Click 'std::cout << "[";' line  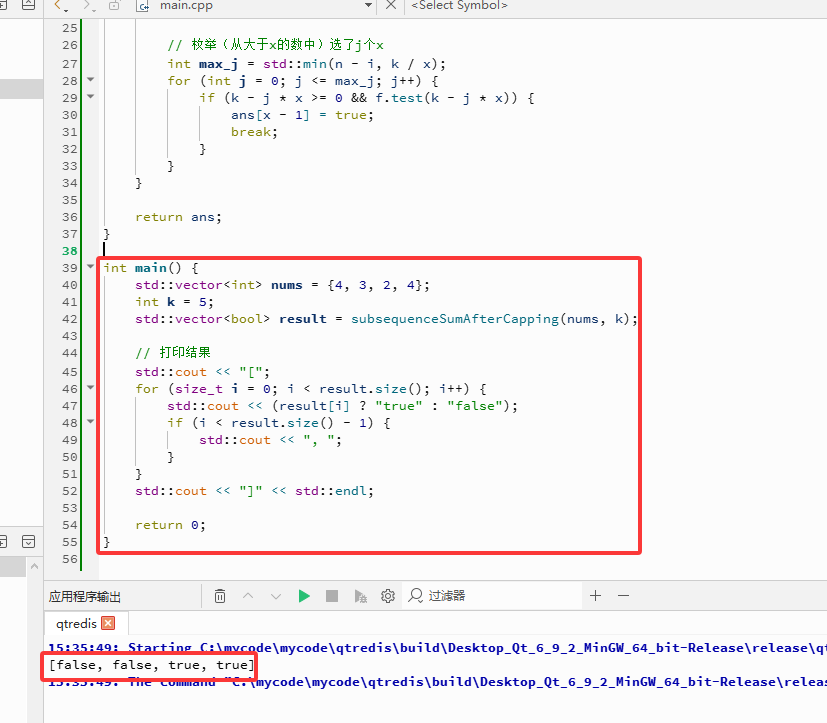[203, 372]
